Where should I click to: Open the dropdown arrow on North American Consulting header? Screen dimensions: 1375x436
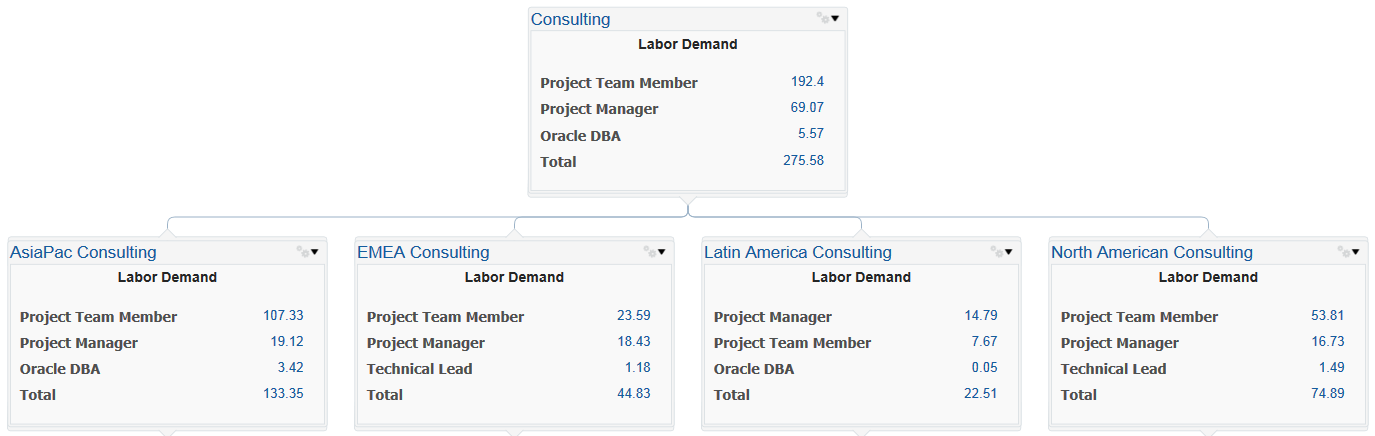[x=1356, y=252]
